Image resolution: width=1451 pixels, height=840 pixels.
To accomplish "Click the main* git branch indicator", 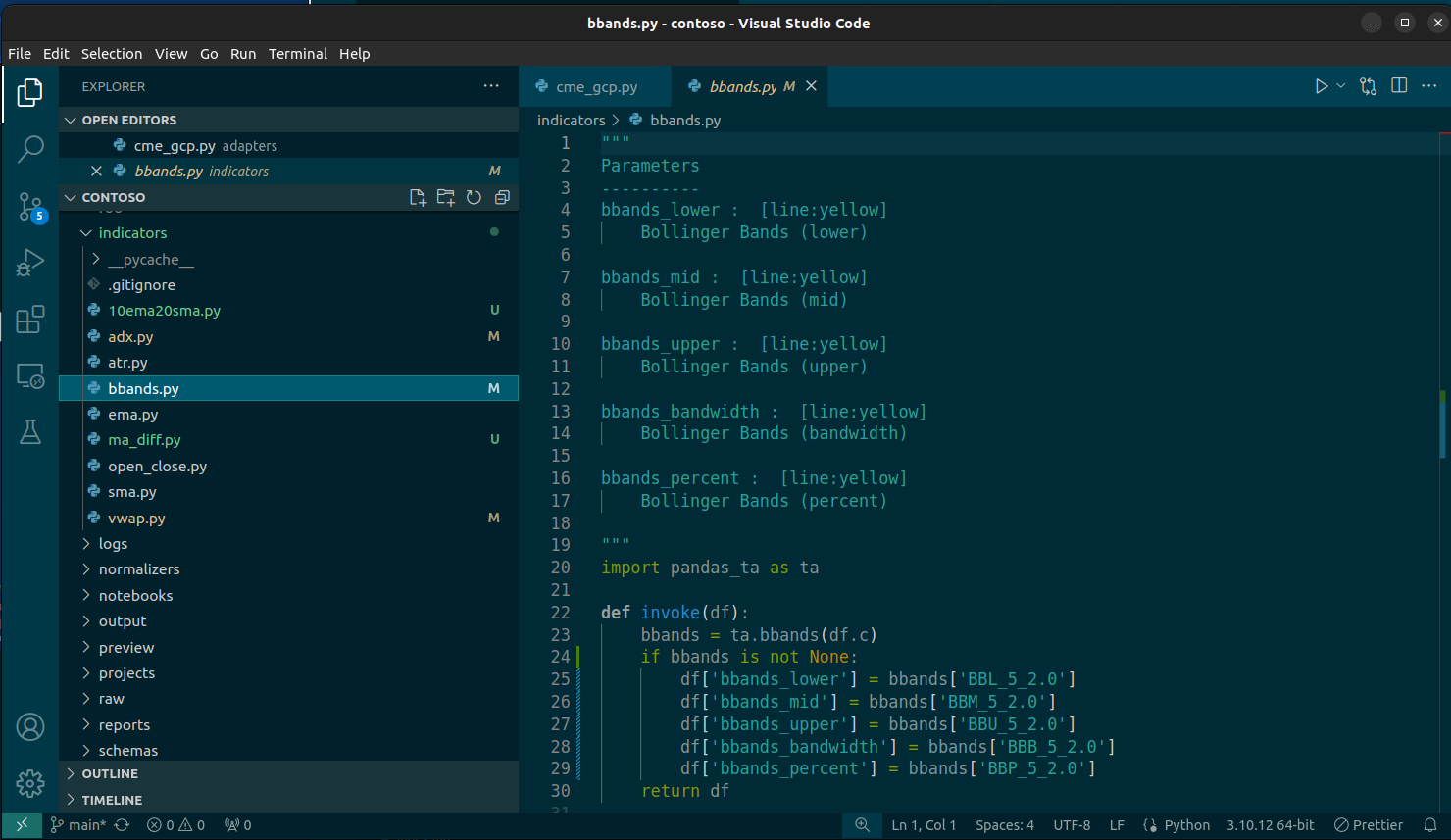I will point(78,825).
